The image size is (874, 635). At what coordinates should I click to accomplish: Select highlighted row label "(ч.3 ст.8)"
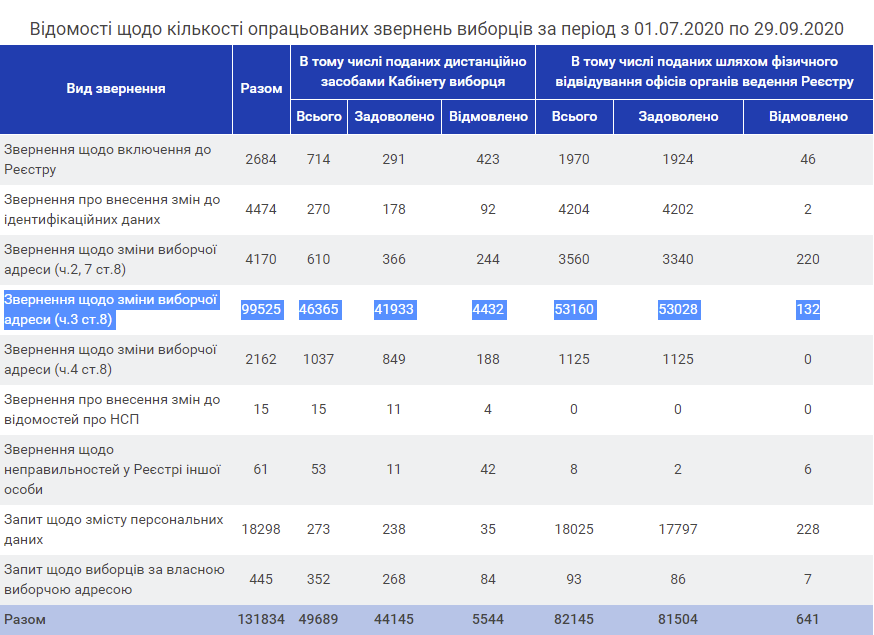coord(59,319)
